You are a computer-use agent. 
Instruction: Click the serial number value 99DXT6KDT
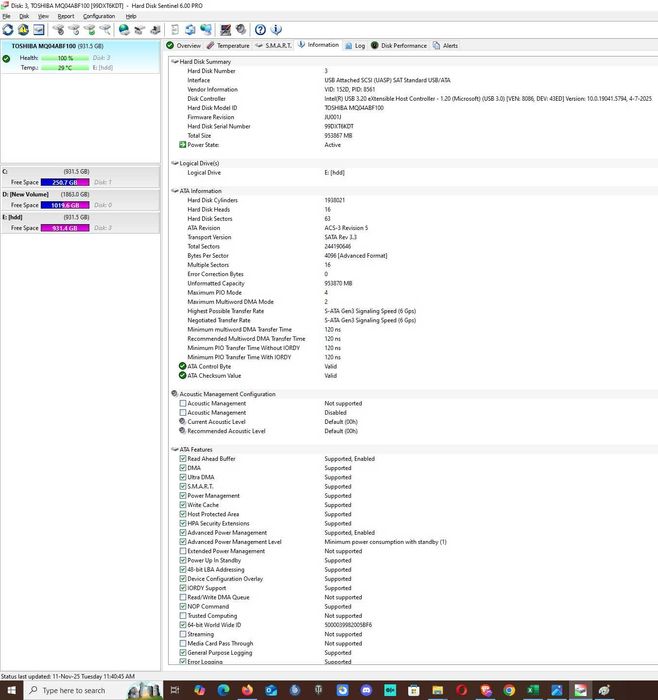pyautogui.click(x=339, y=126)
